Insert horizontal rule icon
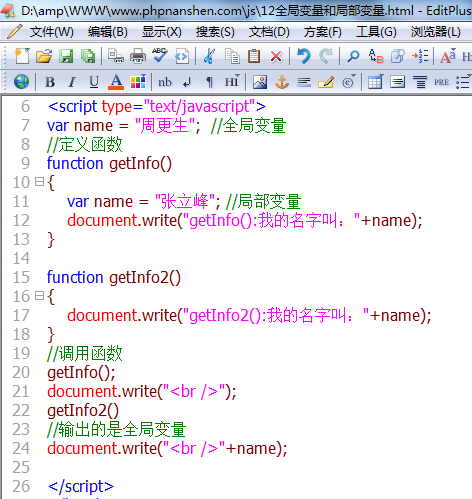Screen dimensions: 472x499 pos(304,82)
